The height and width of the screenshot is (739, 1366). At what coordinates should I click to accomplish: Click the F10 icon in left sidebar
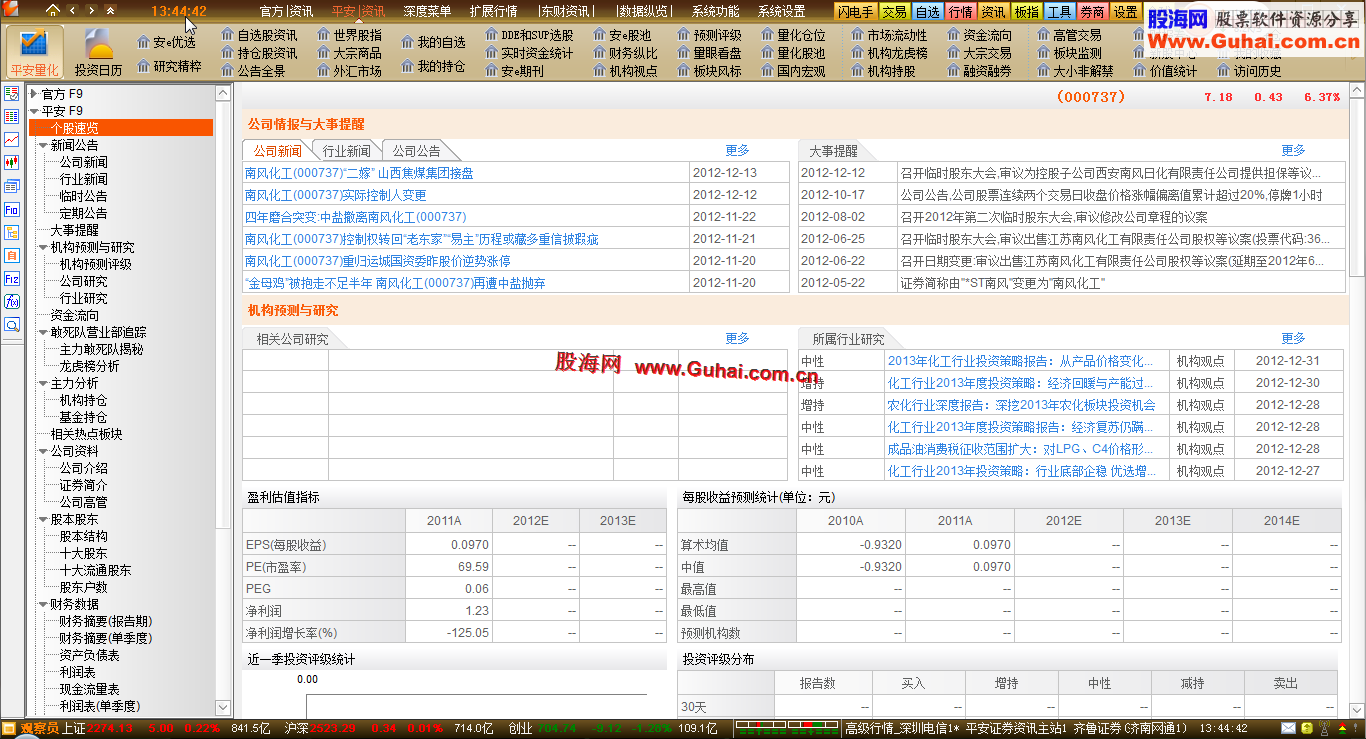coord(12,210)
